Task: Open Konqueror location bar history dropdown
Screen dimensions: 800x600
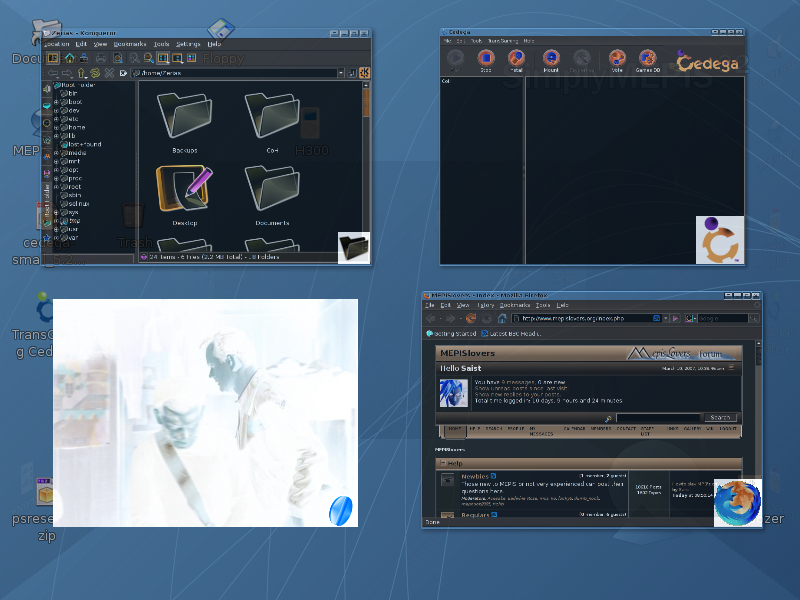Action: pos(341,73)
